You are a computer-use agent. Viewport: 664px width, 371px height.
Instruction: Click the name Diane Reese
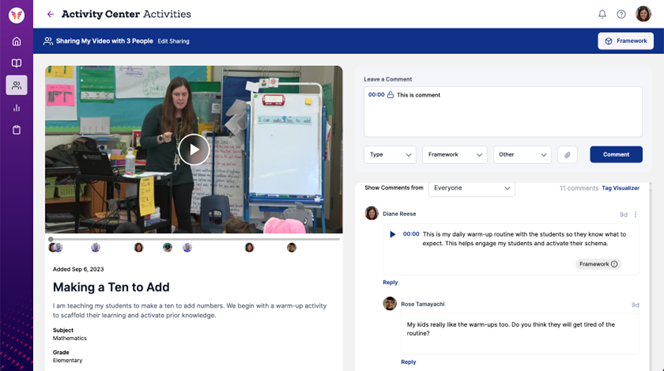point(399,214)
